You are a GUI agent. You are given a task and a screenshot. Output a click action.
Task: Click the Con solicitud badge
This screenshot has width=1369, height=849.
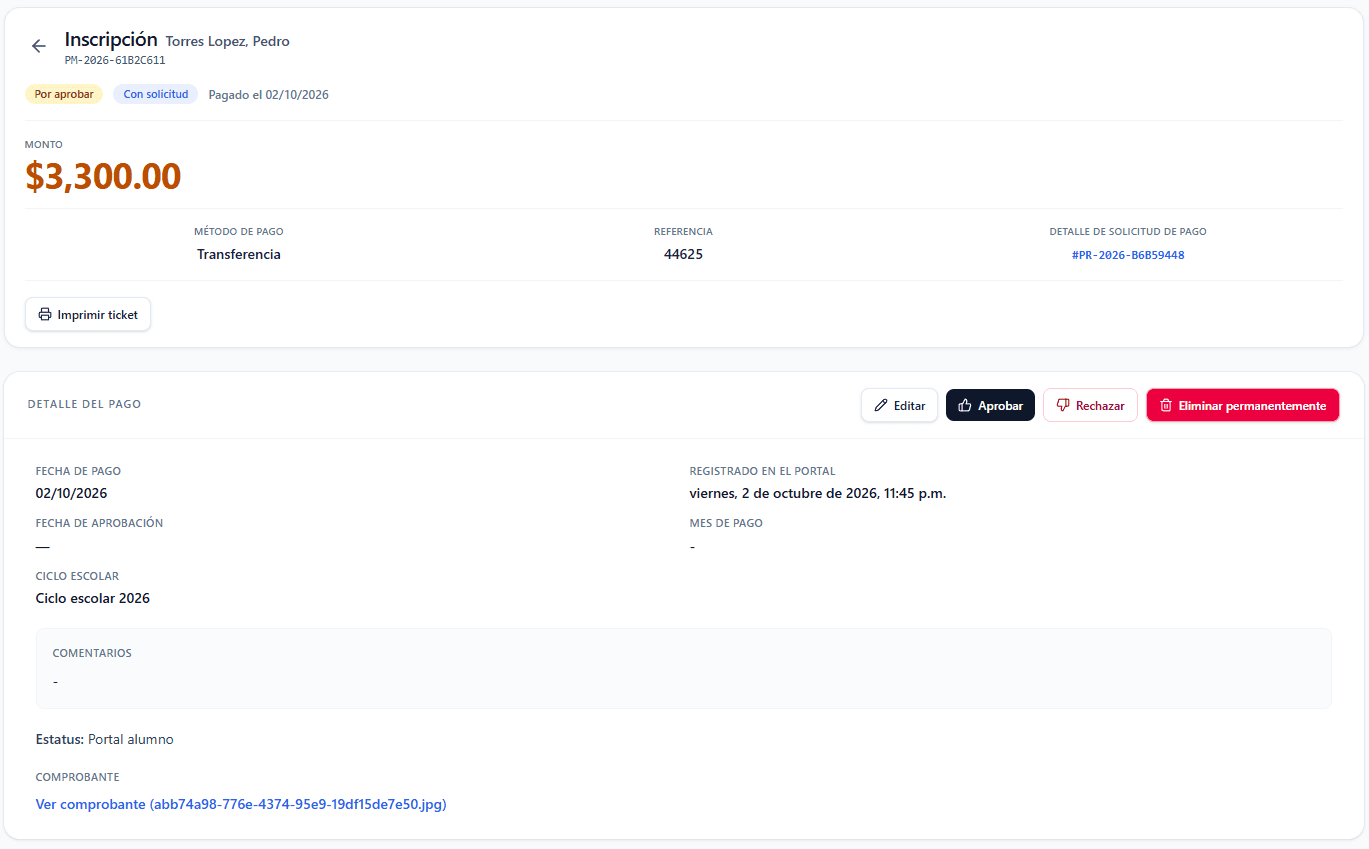(x=156, y=94)
